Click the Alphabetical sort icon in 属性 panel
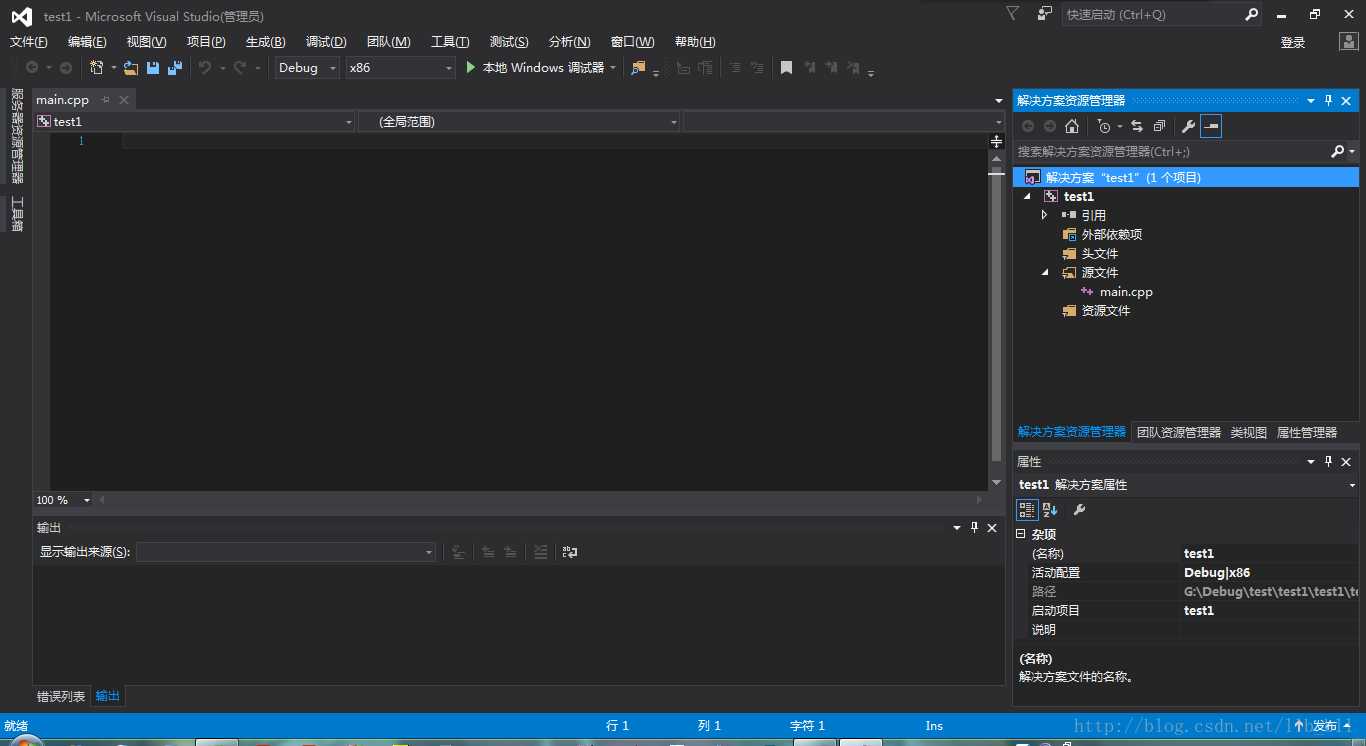The width and height of the screenshot is (1366, 746). point(1050,510)
